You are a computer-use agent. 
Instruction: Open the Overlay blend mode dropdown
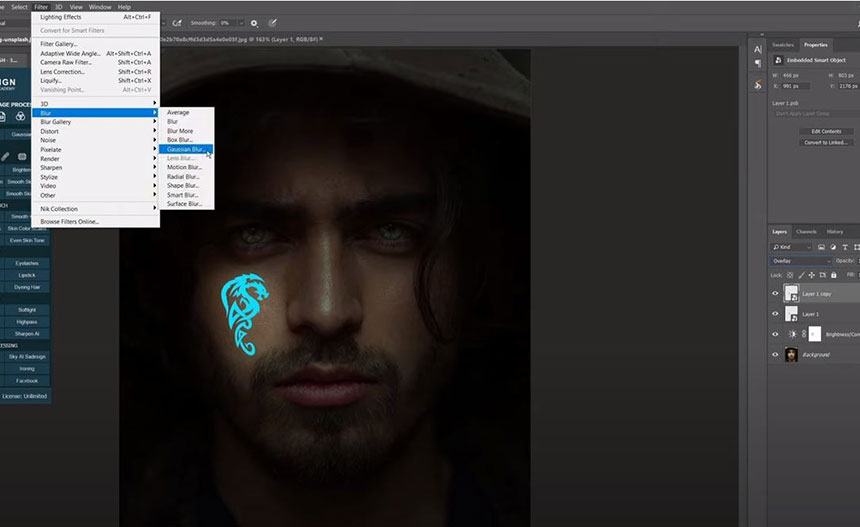coord(800,261)
